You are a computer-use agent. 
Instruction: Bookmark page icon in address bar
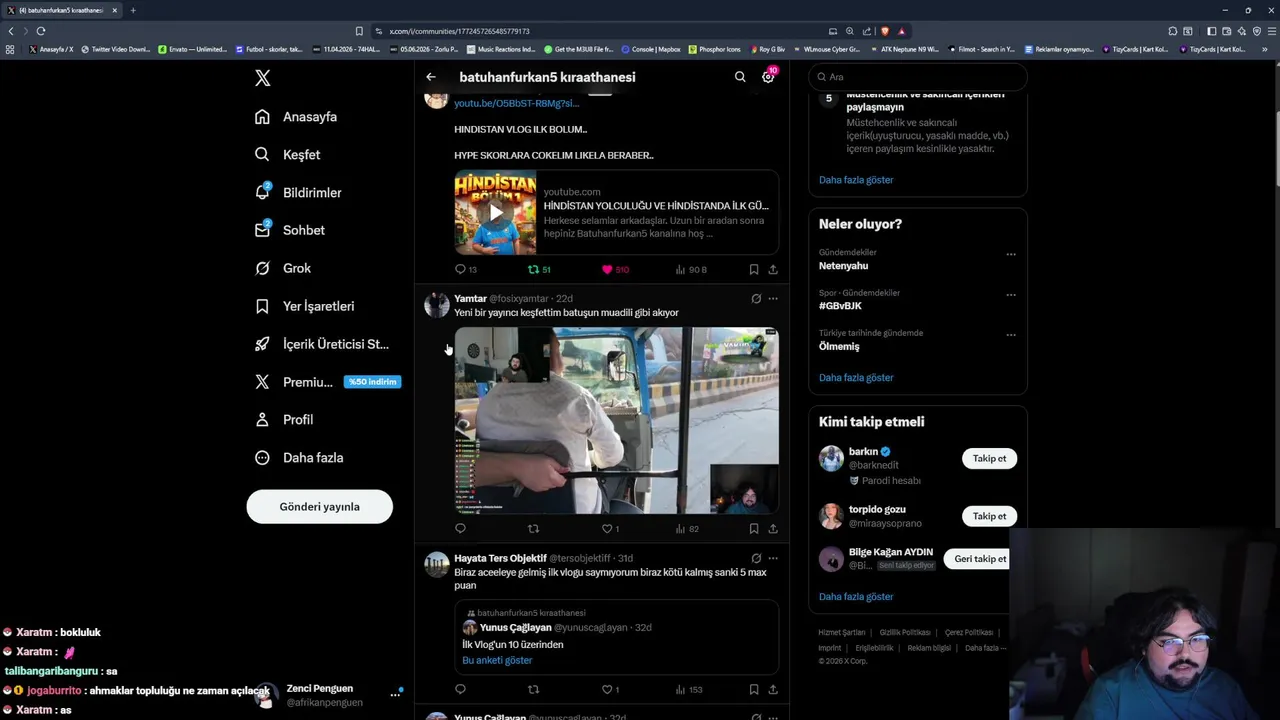(359, 31)
